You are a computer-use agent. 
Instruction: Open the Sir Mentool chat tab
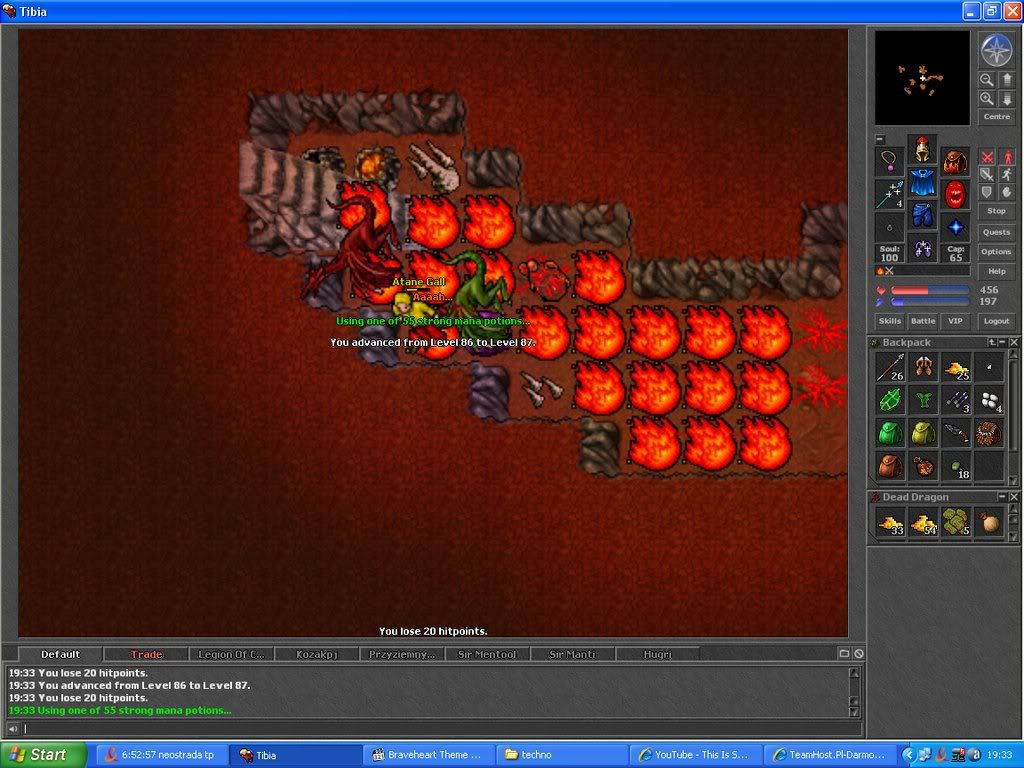(487, 654)
